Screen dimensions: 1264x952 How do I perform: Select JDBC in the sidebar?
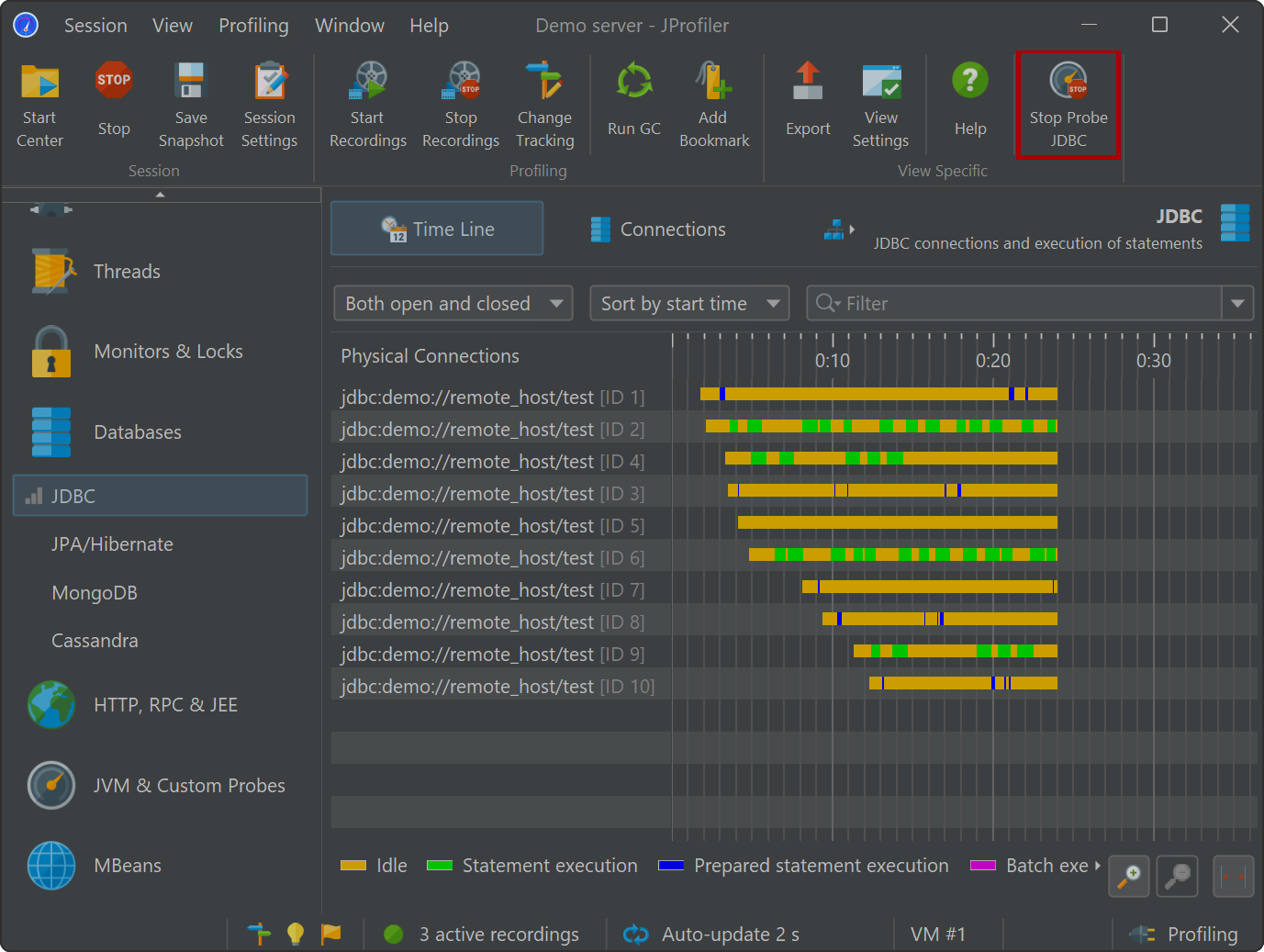[x=160, y=496]
